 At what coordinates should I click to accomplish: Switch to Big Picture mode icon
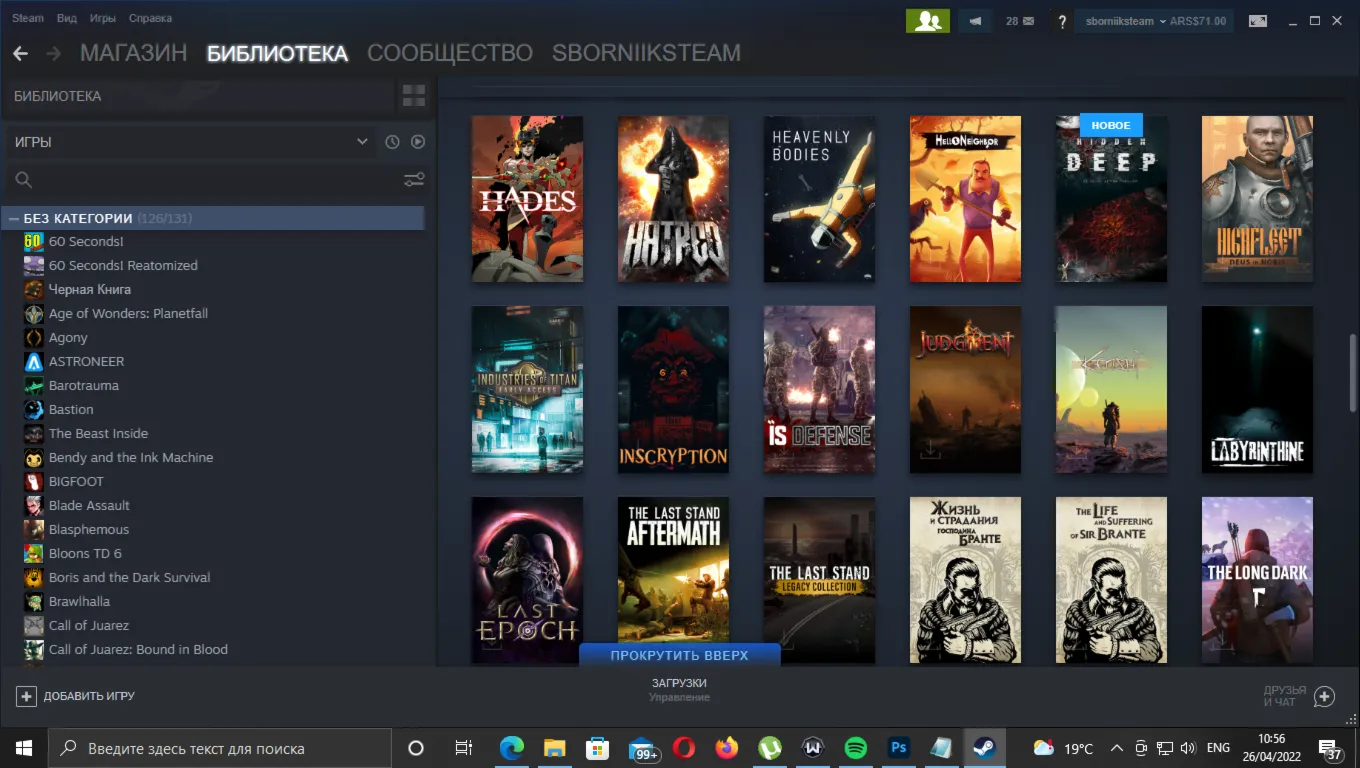[1257, 21]
